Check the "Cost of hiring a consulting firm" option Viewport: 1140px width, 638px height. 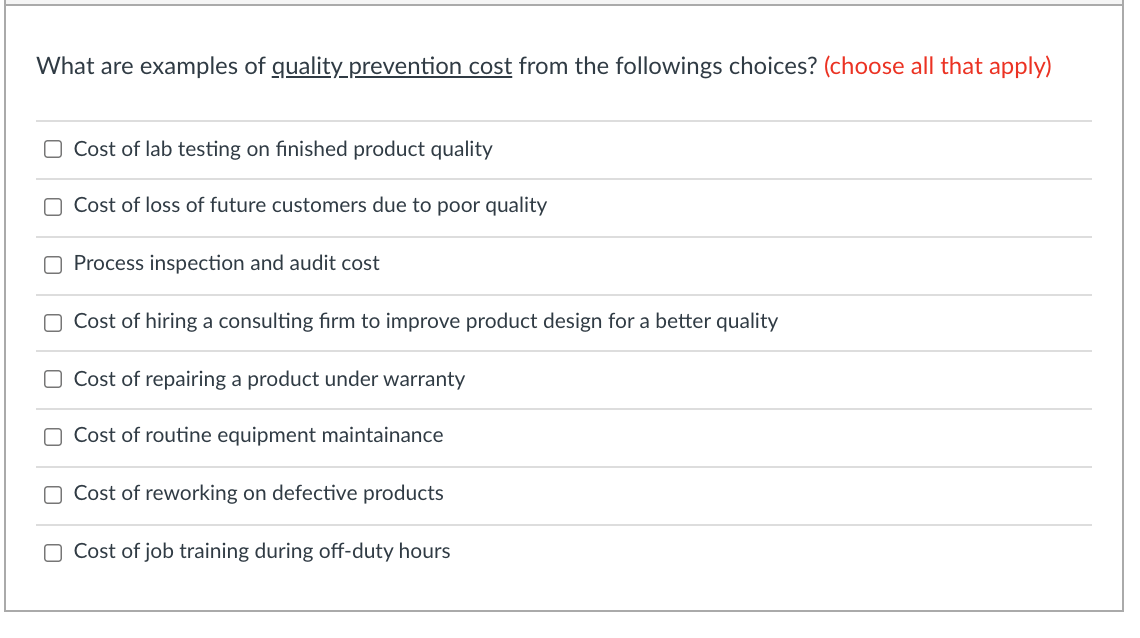click(53, 322)
